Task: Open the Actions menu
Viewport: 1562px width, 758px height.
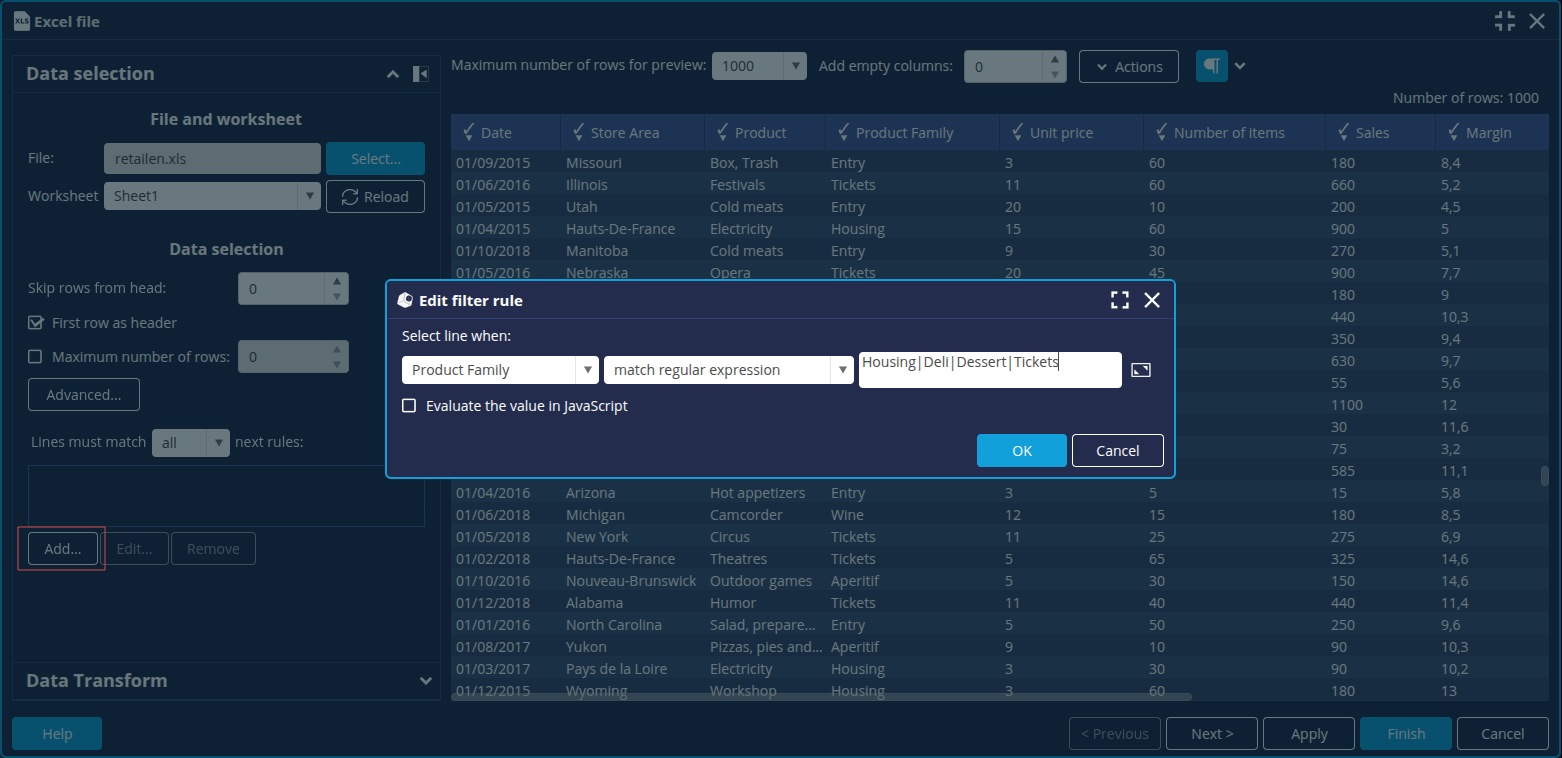Action: coord(1128,67)
